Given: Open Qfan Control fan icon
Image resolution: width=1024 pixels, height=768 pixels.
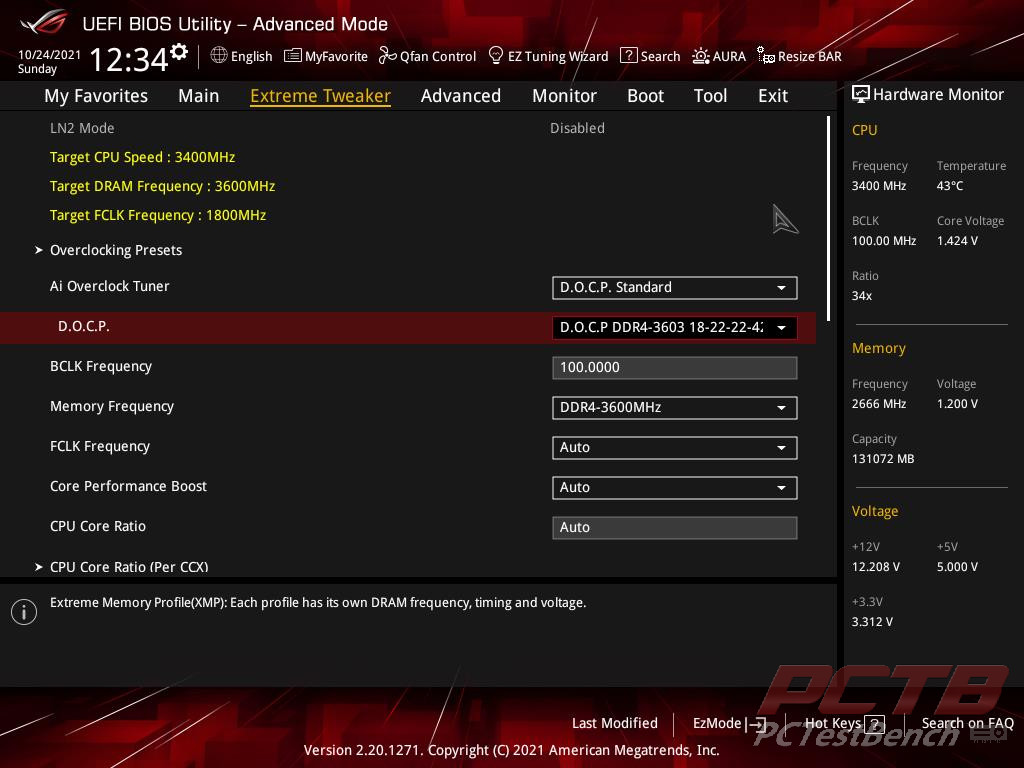Looking at the screenshot, I should tap(388, 56).
